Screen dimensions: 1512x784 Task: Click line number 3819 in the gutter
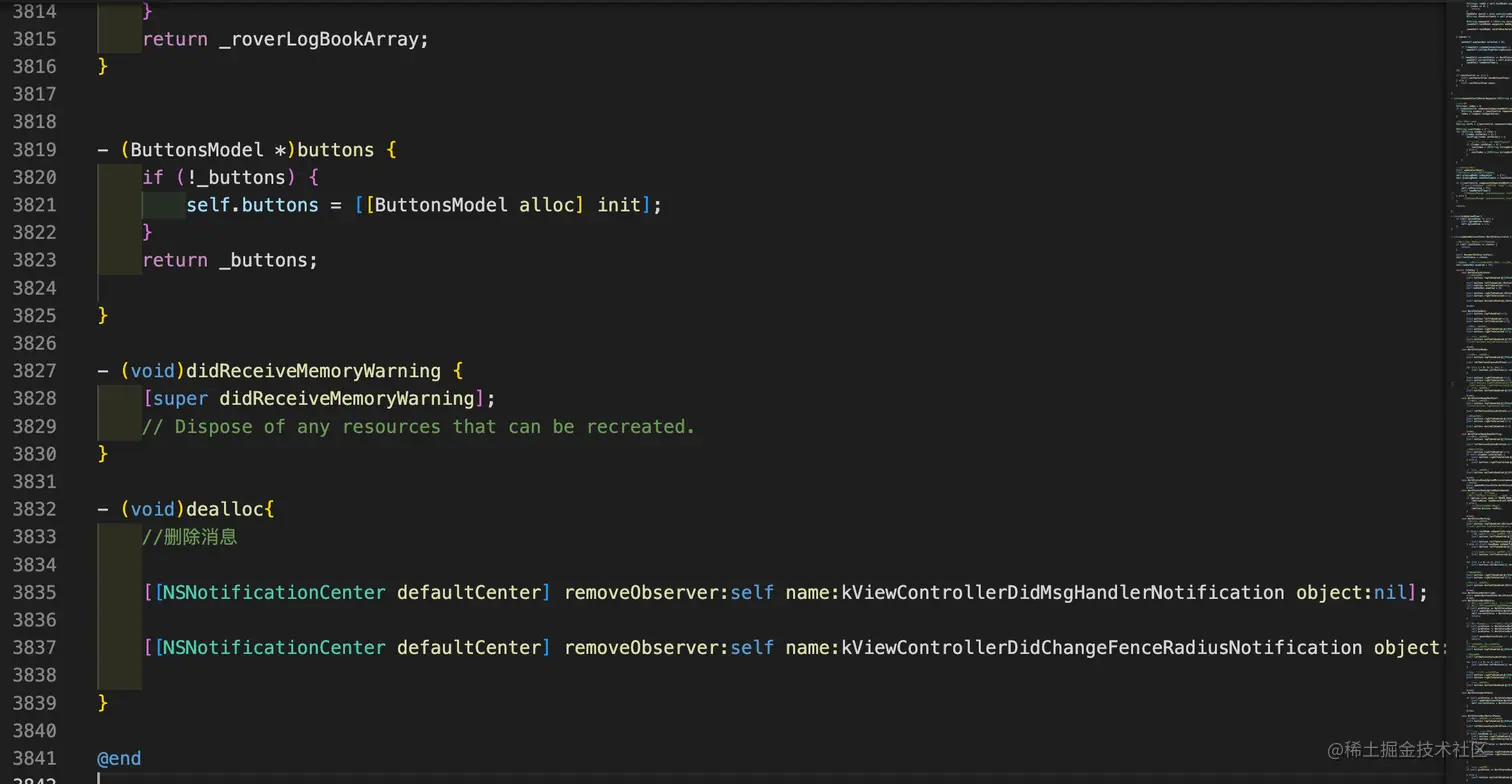[x=34, y=150]
